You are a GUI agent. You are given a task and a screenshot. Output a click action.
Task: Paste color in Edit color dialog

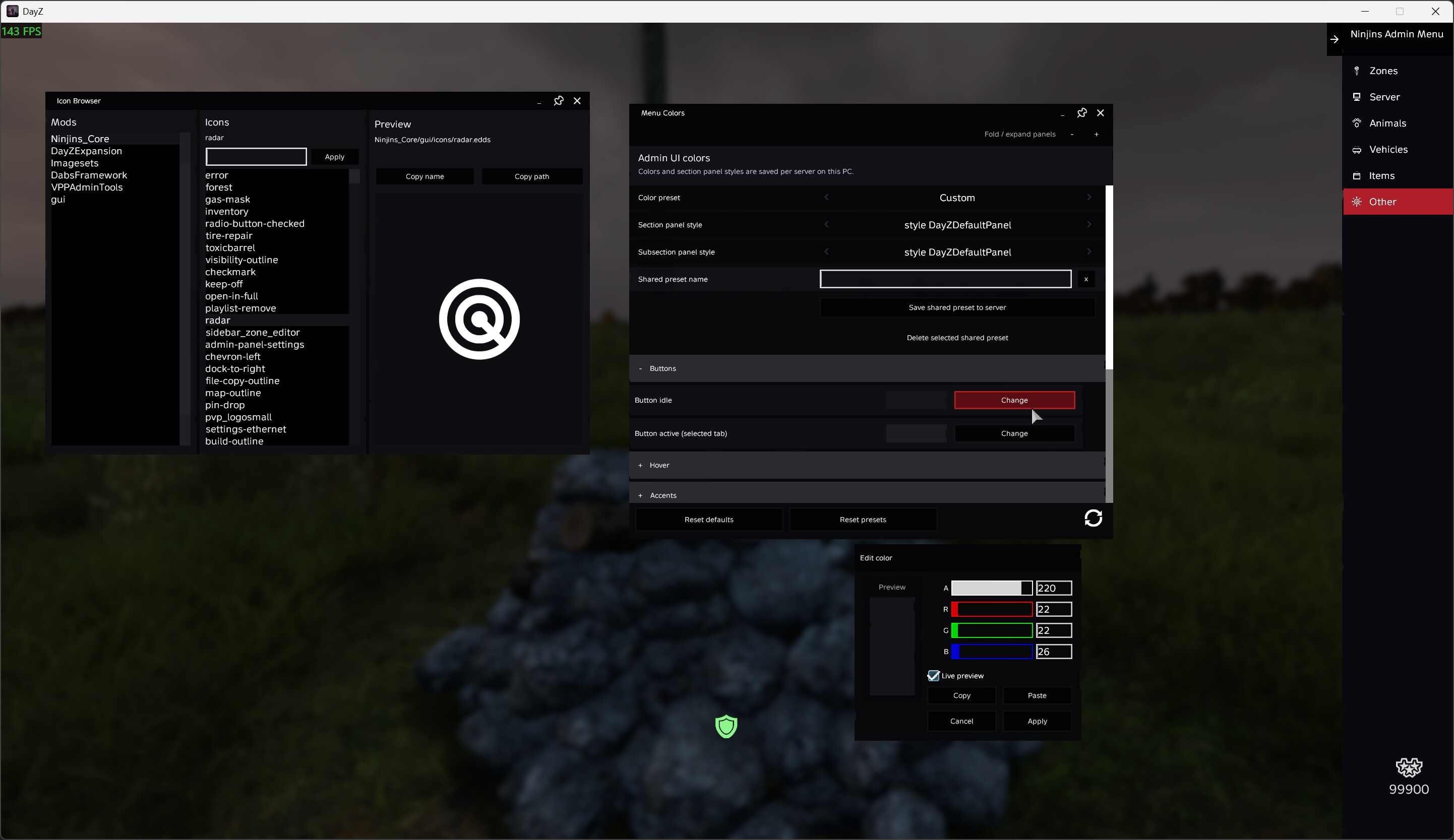click(x=1037, y=695)
